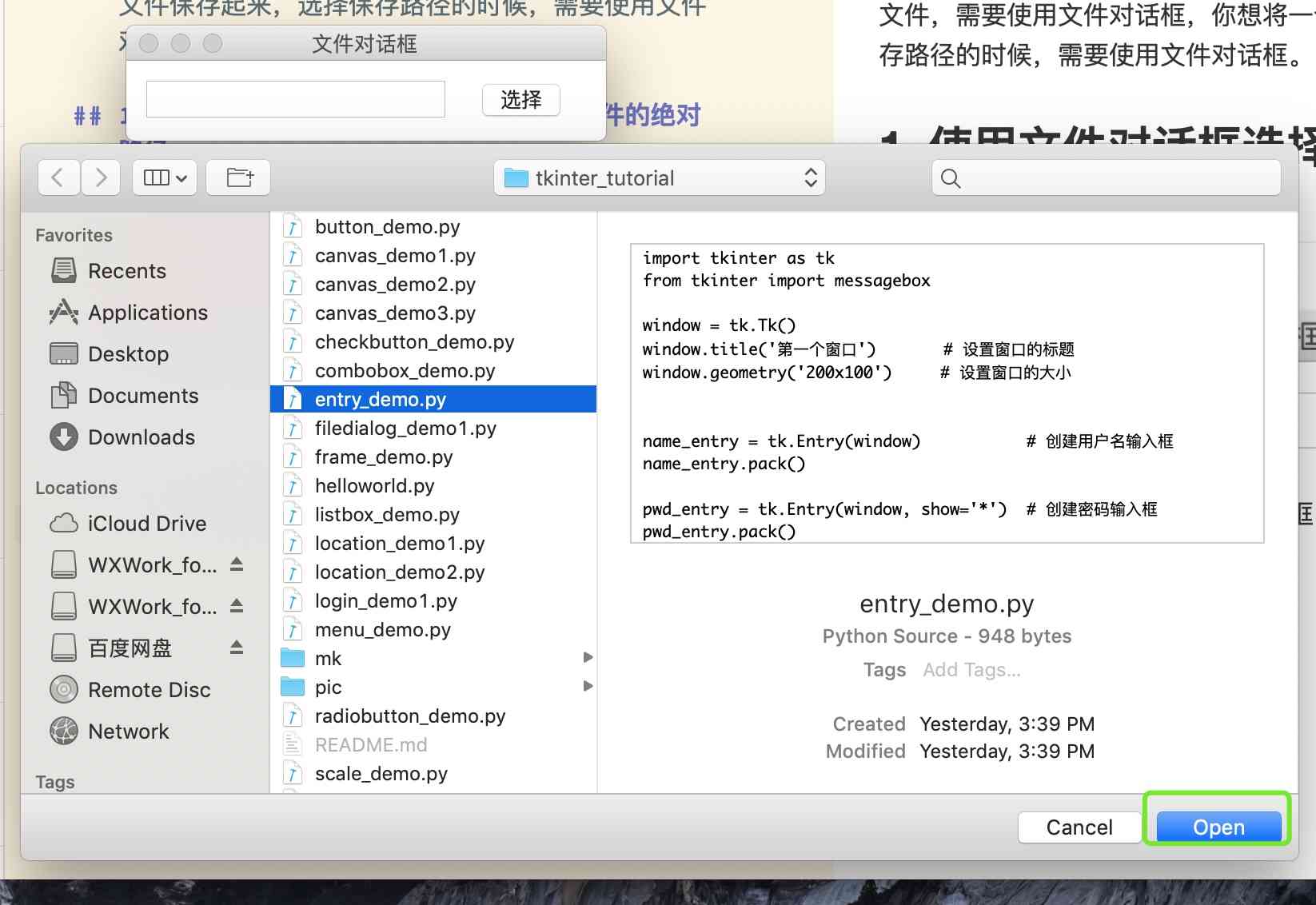This screenshot has width=1316, height=905.
Task: Select helloworld.py in the file list
Action: [x=374, y=486]
